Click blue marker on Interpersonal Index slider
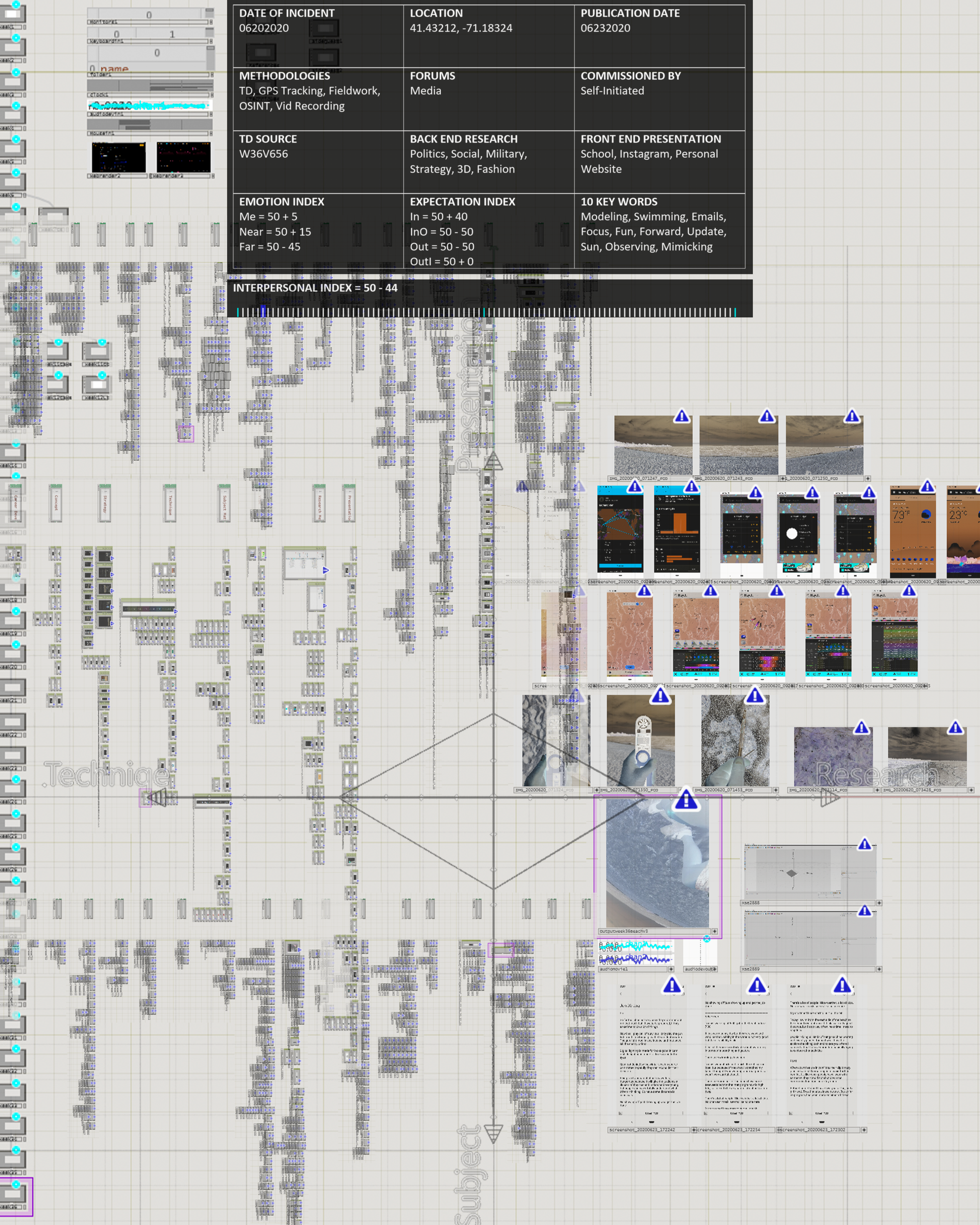This screenshot has width=980, height=1225. coord(263,311)
